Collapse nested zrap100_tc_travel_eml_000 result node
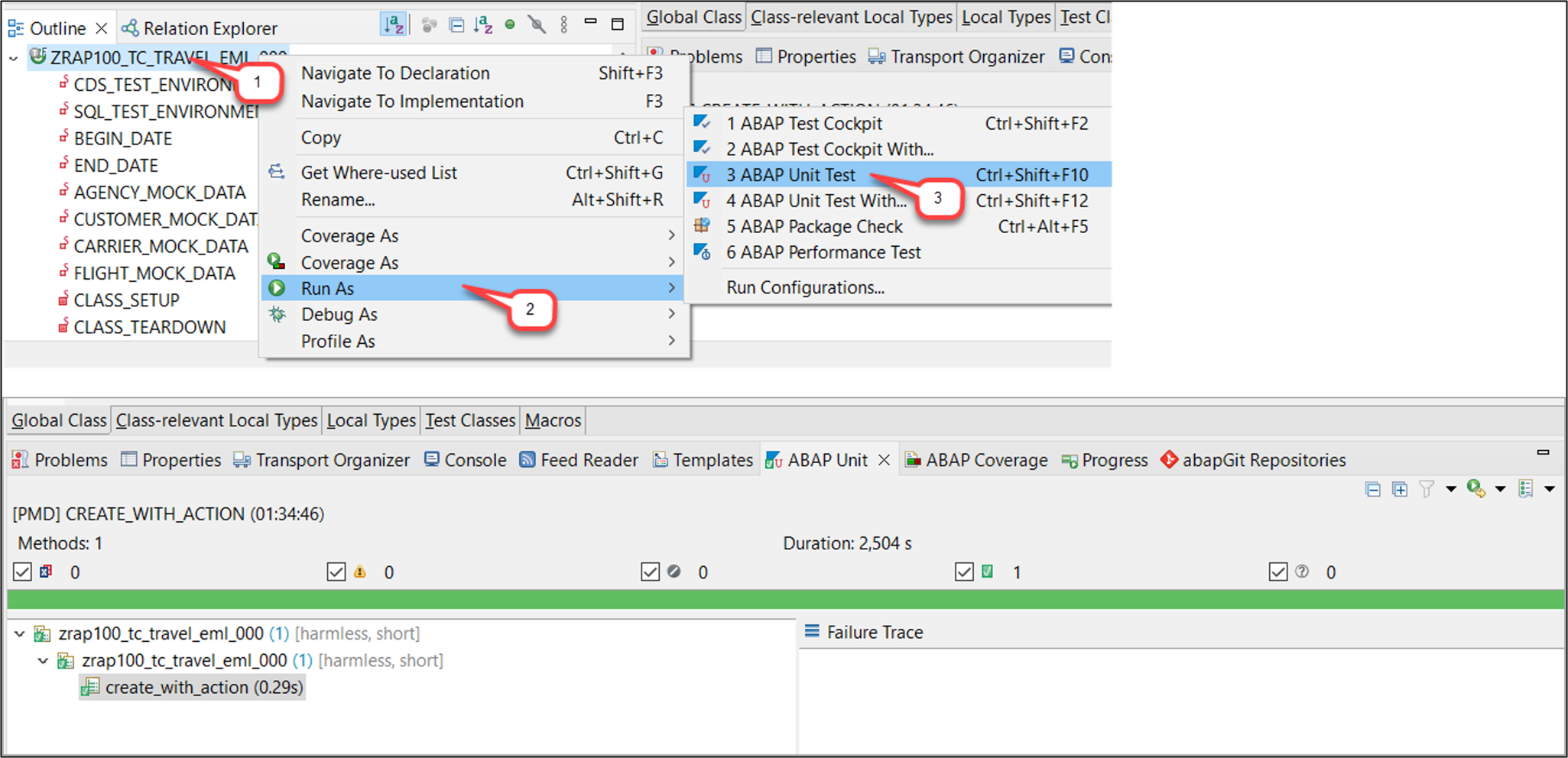Screen dimensions: 1568x758 44,660
